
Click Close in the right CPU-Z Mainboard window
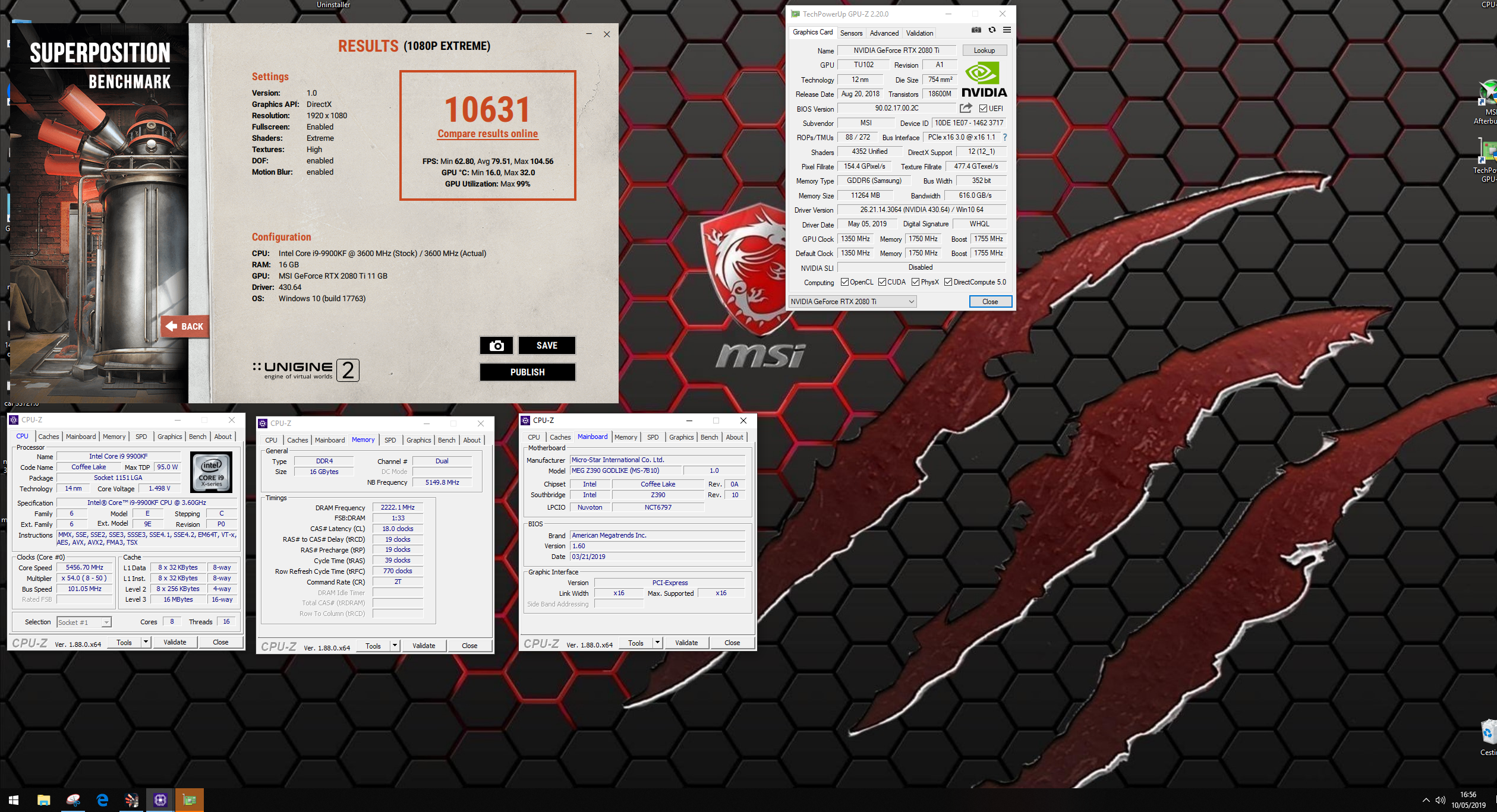[x=732, y=643]
